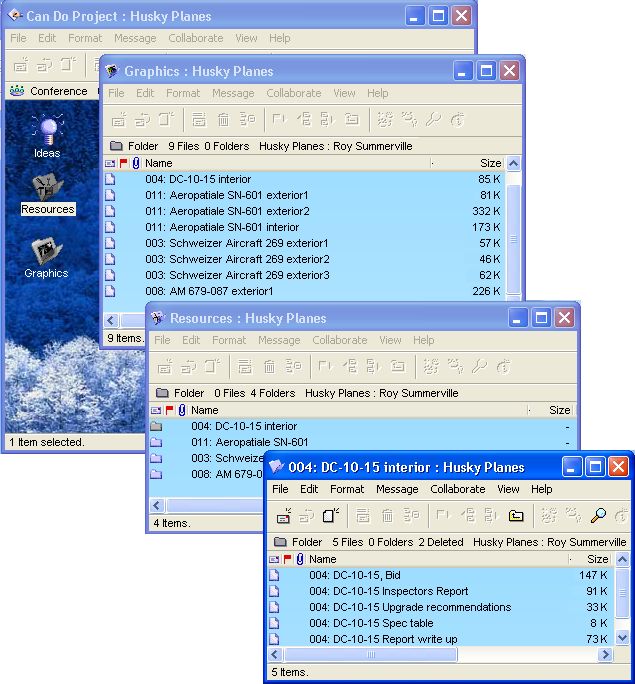Open the Message menu in DC-10-15 interior window
635x684 pixels.
(x=397, y=489)
